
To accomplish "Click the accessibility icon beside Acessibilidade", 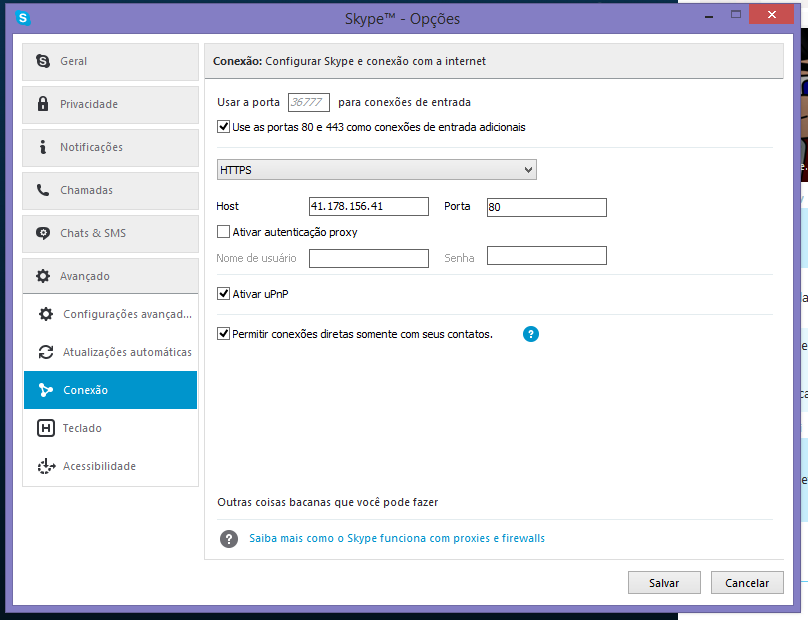I will coord(46,466).
